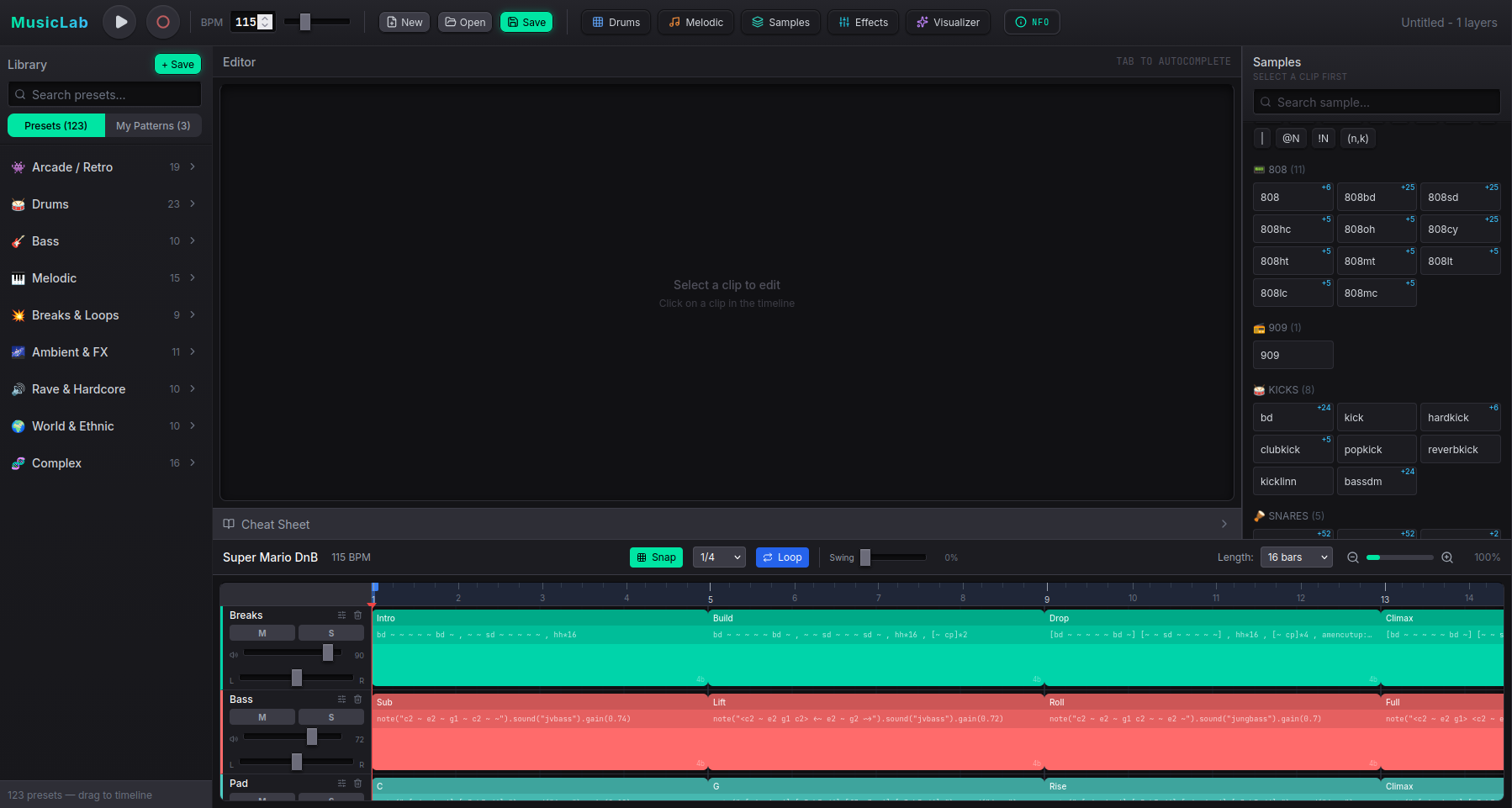Image resolution: width=1512 pixels, height=808 pixels.
Task: Solo the Breaks track
Action: tap(331, 633)
